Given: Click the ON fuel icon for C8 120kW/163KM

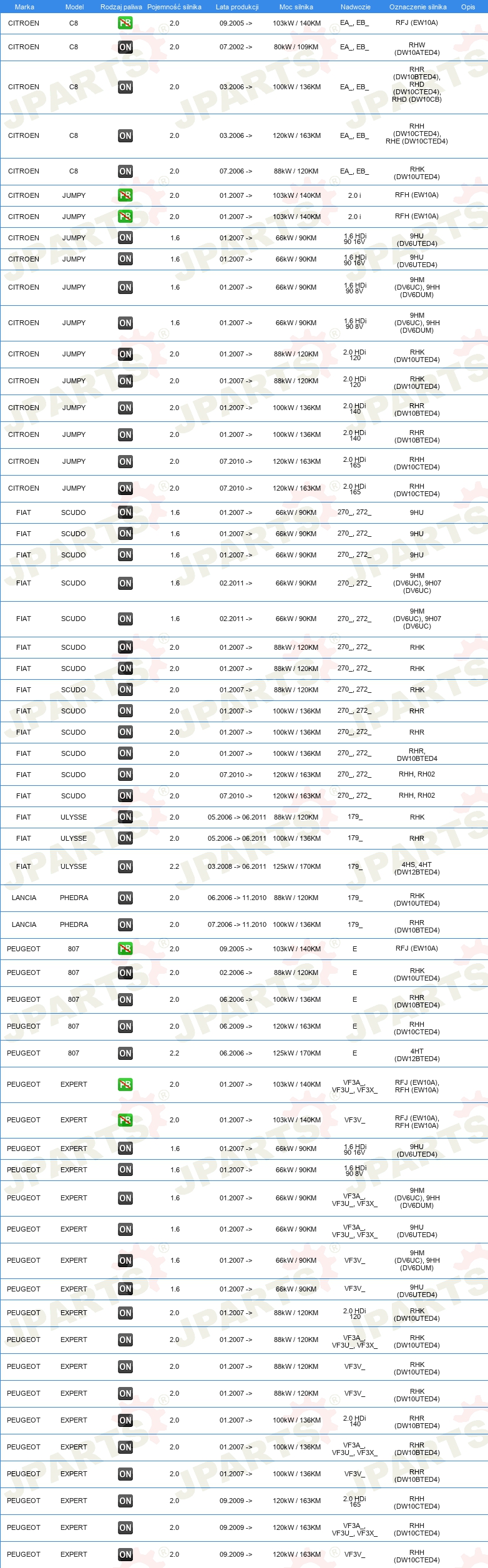Looking at the screenshot, I should click(x=125, y=135).
